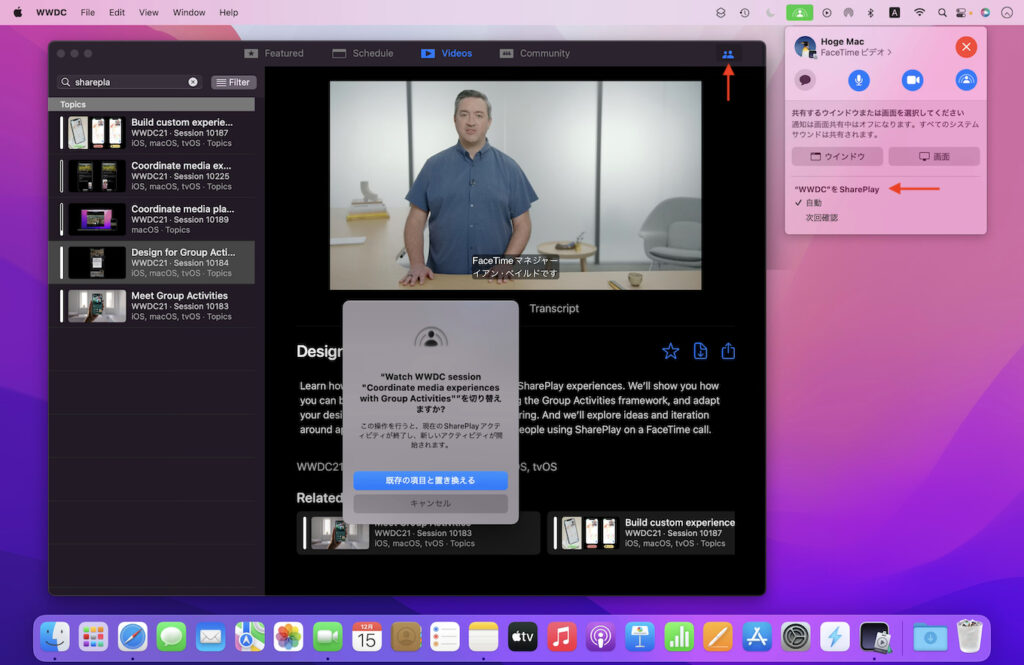Open Control Center menu bar icon
This screenshot has height=665, width=1024.
(961, 12)
